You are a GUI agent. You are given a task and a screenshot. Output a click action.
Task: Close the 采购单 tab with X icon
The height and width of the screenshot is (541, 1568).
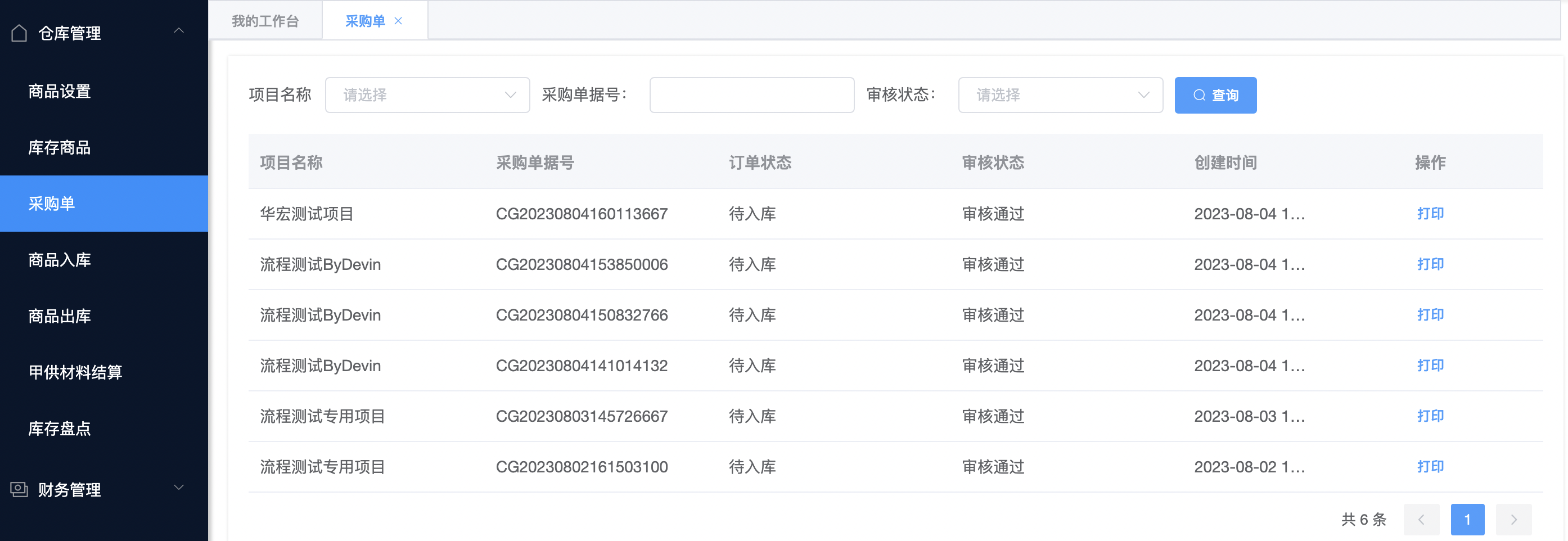pos(398,21)
